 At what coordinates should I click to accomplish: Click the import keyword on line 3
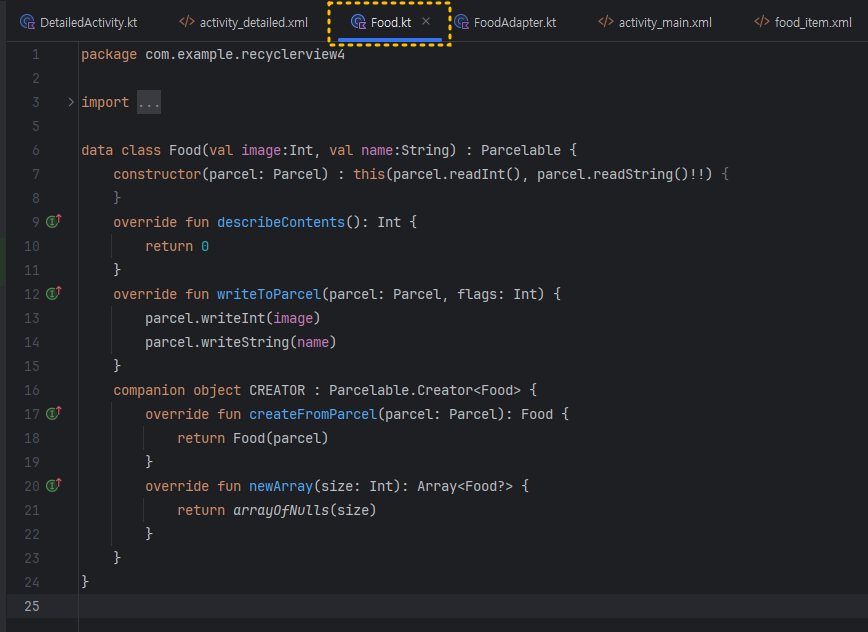pyautogui.click(x=105, y=102)
